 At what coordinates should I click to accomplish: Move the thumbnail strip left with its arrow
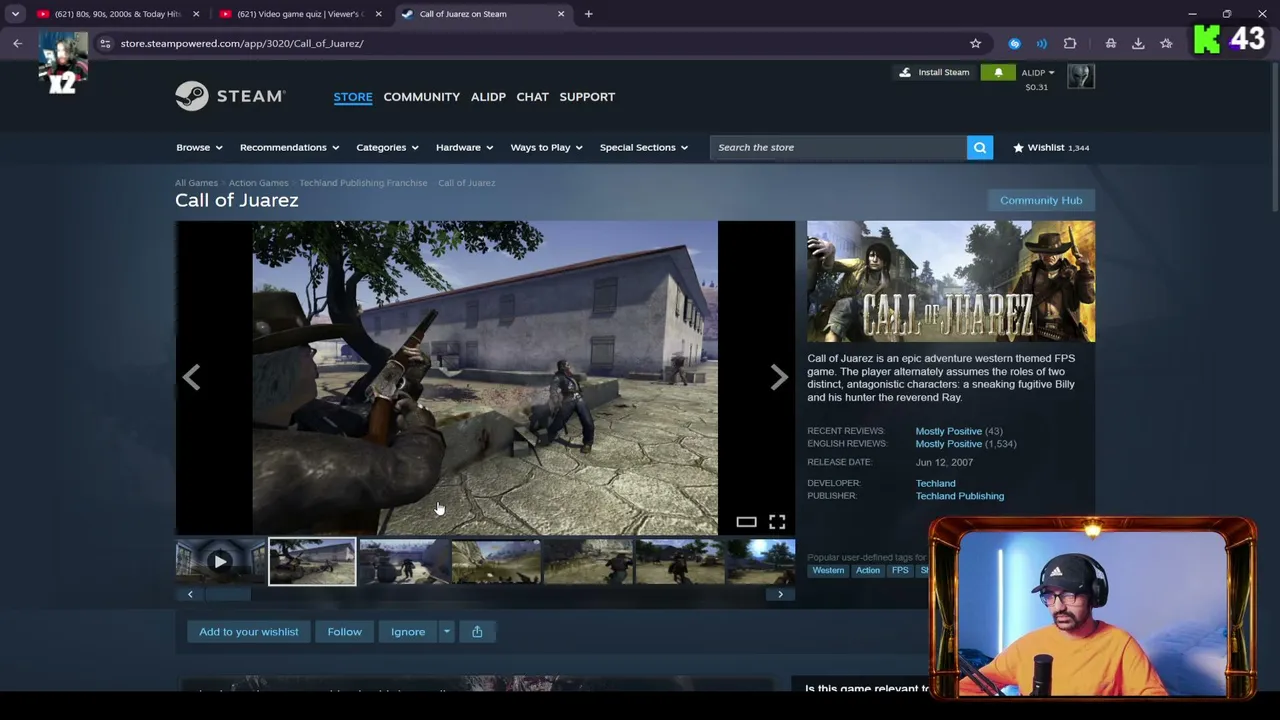[190, 594]
